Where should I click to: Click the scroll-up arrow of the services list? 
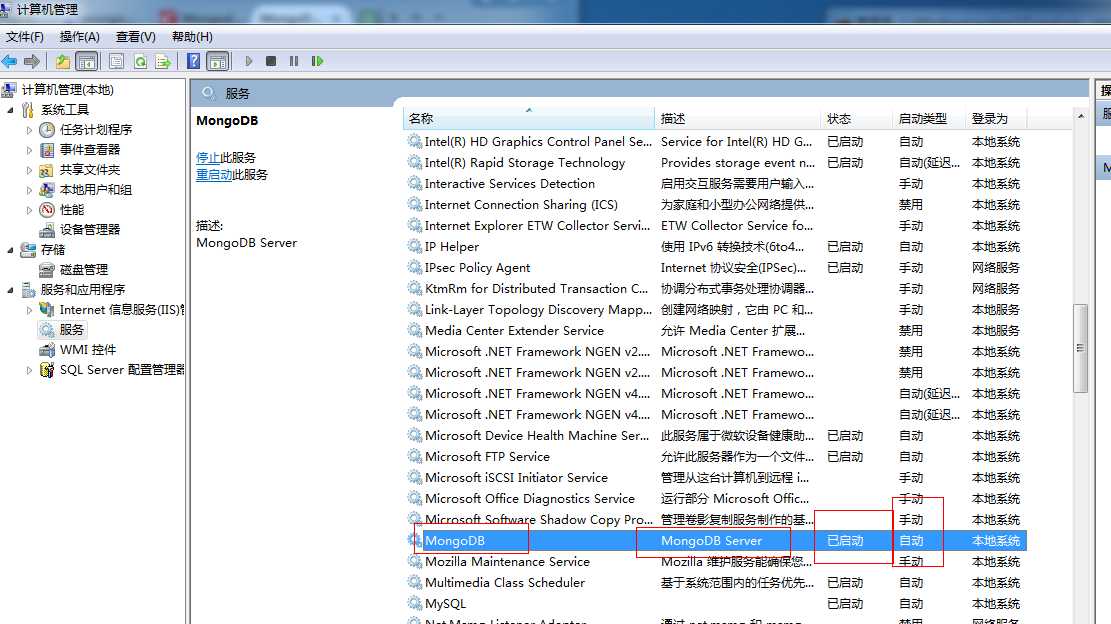point(1080,116)
